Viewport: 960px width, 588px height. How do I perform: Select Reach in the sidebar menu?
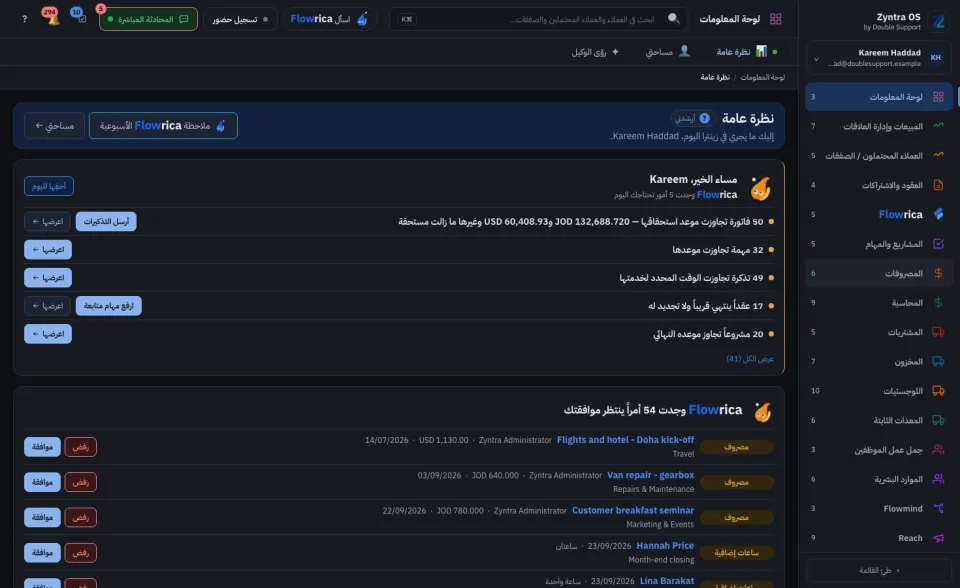coord(879,538)
